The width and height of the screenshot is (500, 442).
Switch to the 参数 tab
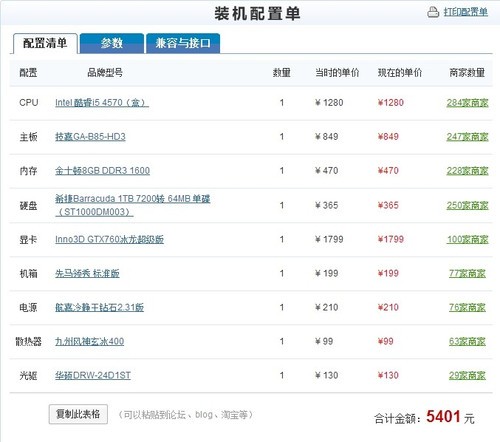click(x=112, y=43)
